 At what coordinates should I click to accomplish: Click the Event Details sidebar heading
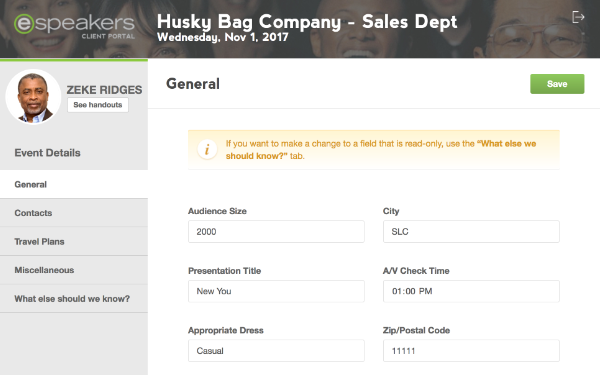[47, 153]
